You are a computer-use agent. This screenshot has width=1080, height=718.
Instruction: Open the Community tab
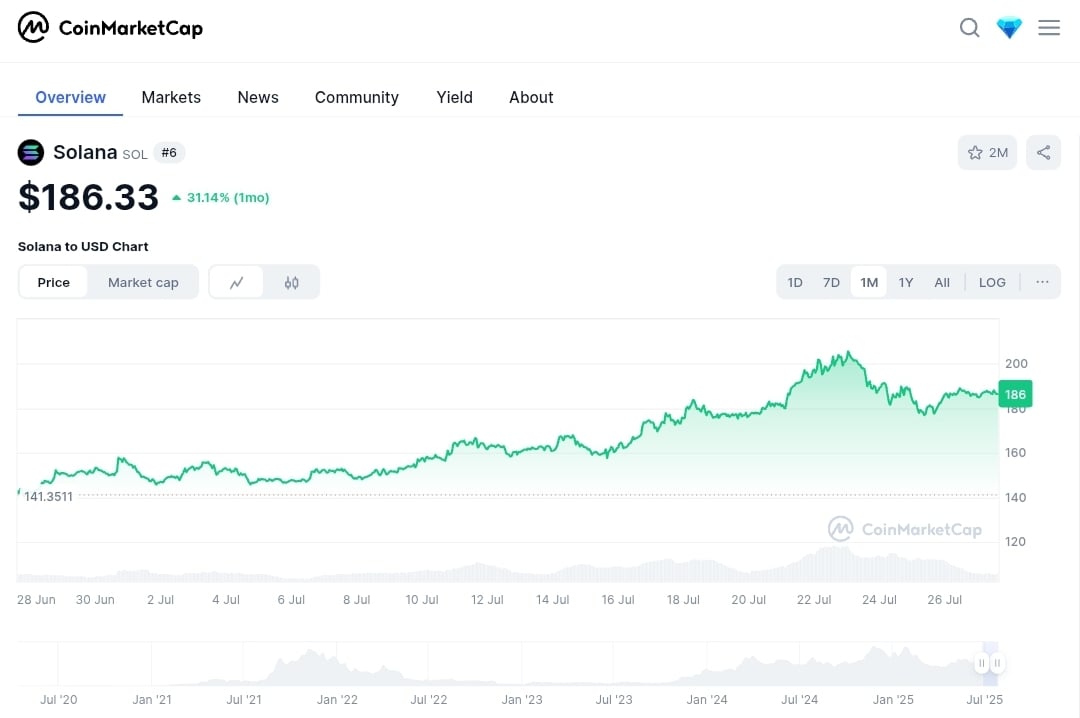pyautogui.click(x=357, y=97)
